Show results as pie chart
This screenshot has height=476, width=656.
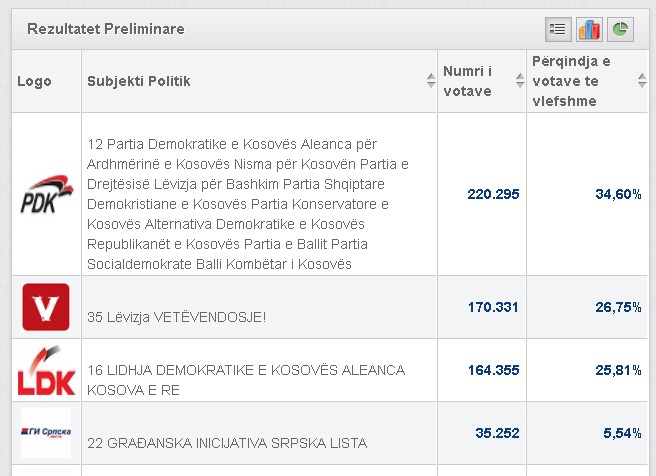621,29
